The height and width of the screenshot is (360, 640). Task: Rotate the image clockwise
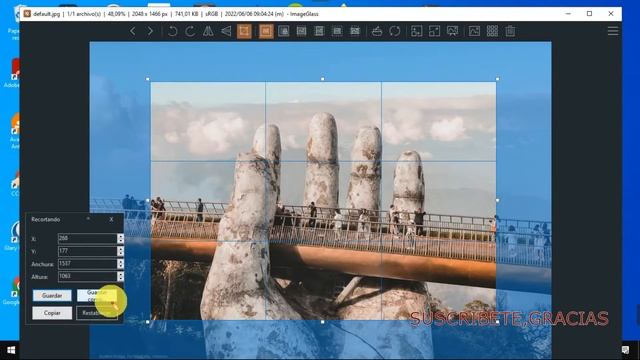click(190, 31)
